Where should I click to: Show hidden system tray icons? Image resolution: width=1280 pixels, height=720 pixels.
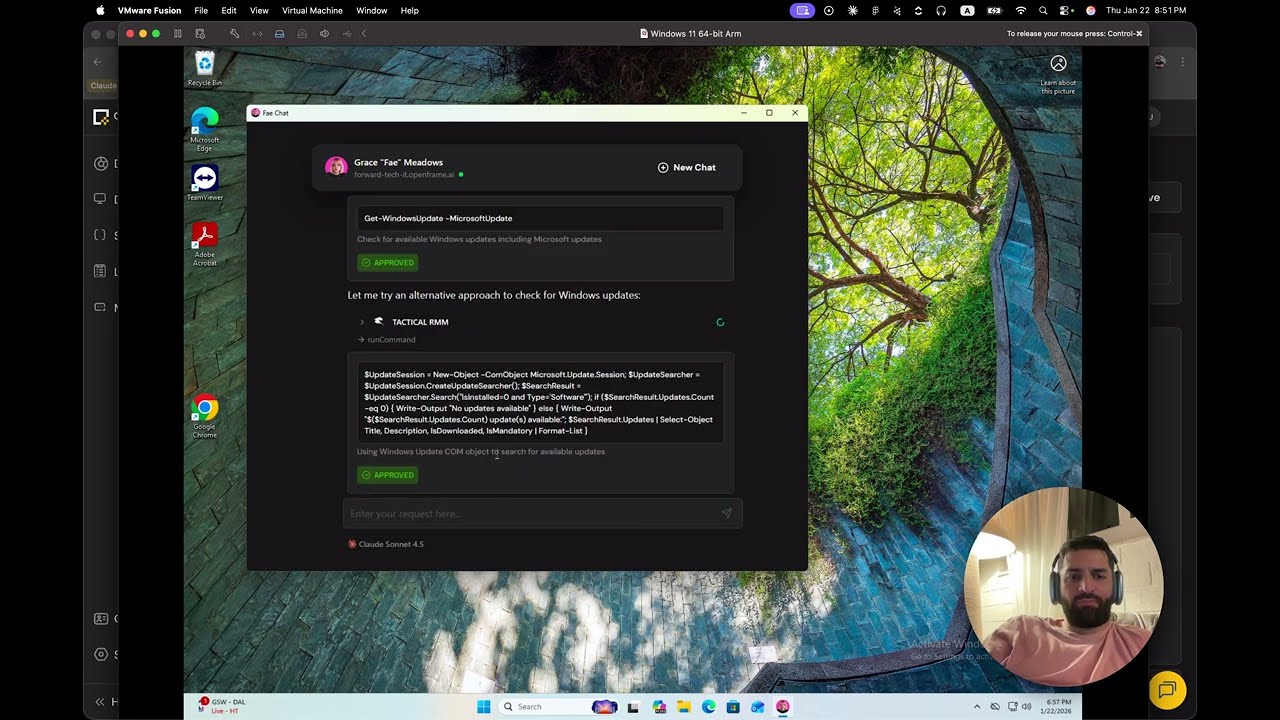coord(979,707)
